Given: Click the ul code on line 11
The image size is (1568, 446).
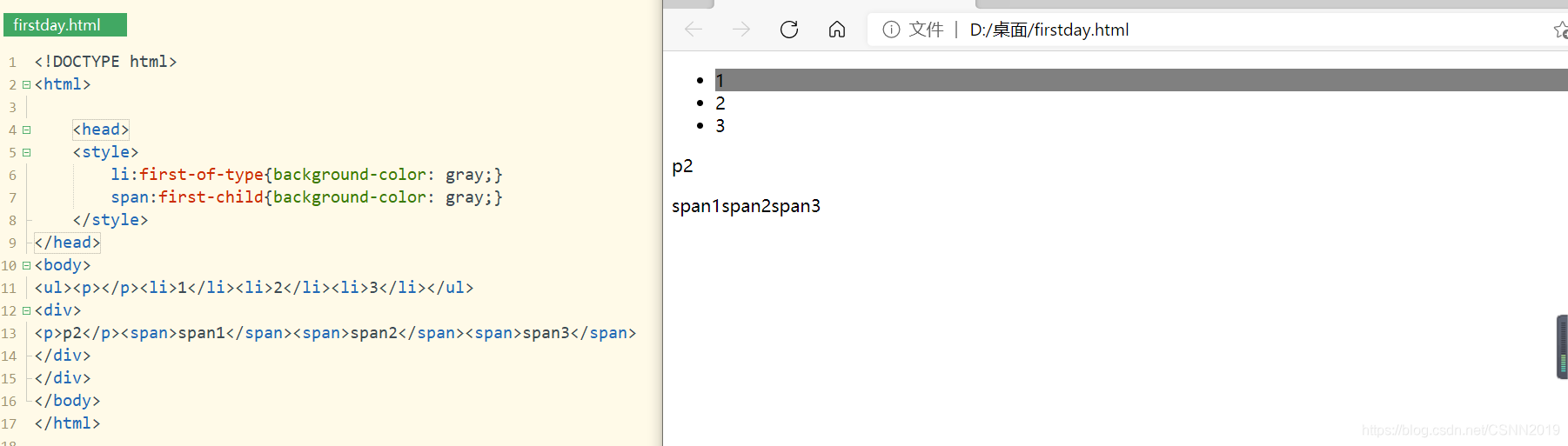Looking at the screenshot, I should coord(254,288).
